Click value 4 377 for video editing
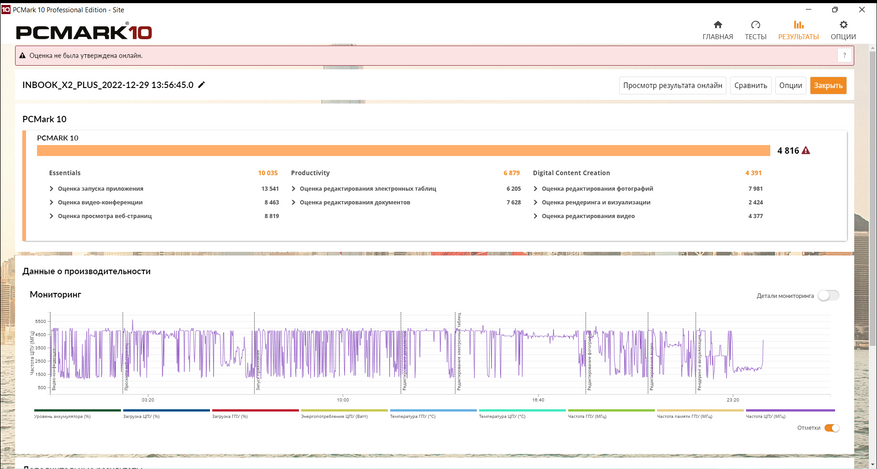Screen dimensions: 877x469 (755, 216)
